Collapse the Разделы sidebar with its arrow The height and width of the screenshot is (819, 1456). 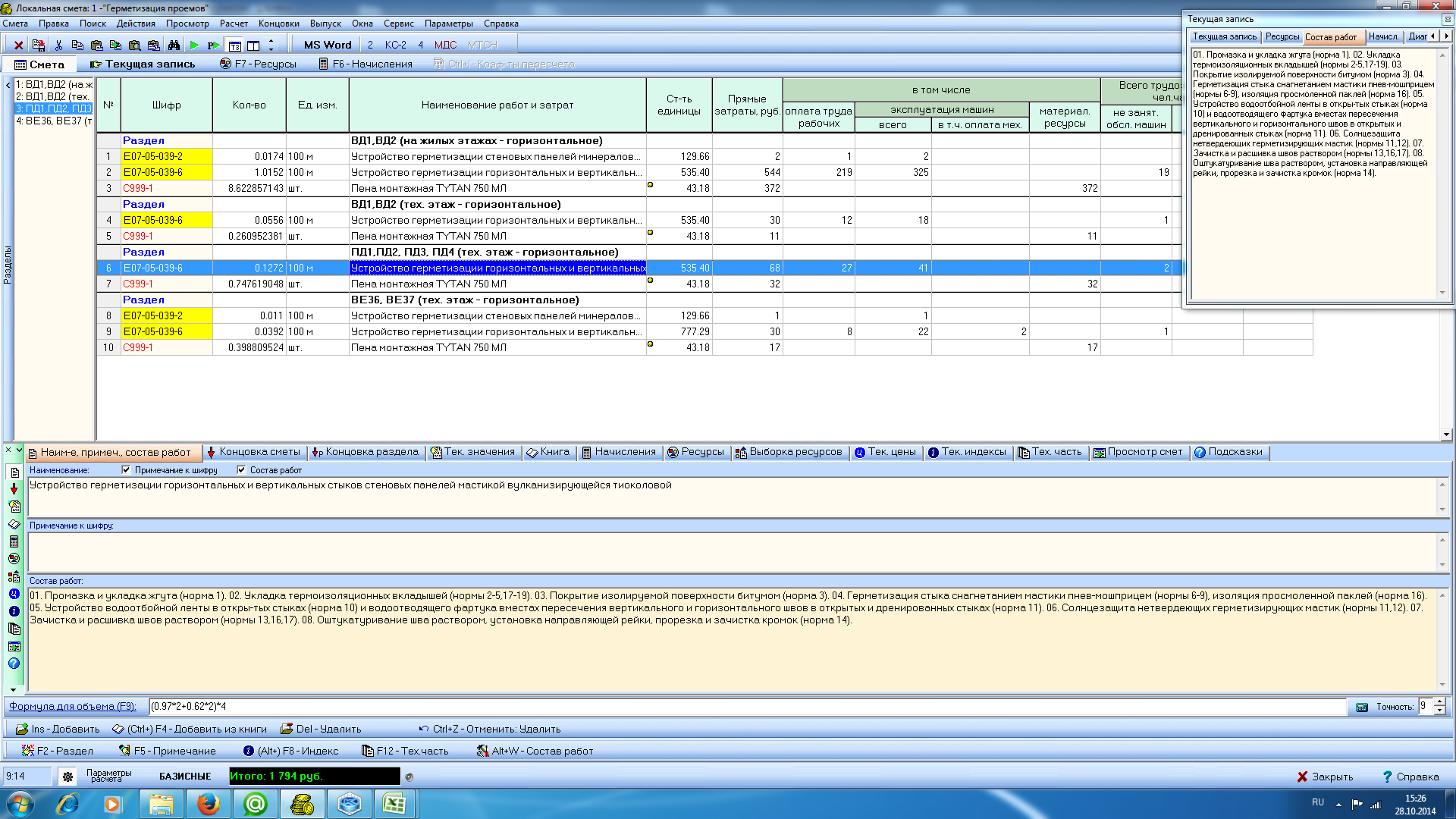click(x=8, y=85)
